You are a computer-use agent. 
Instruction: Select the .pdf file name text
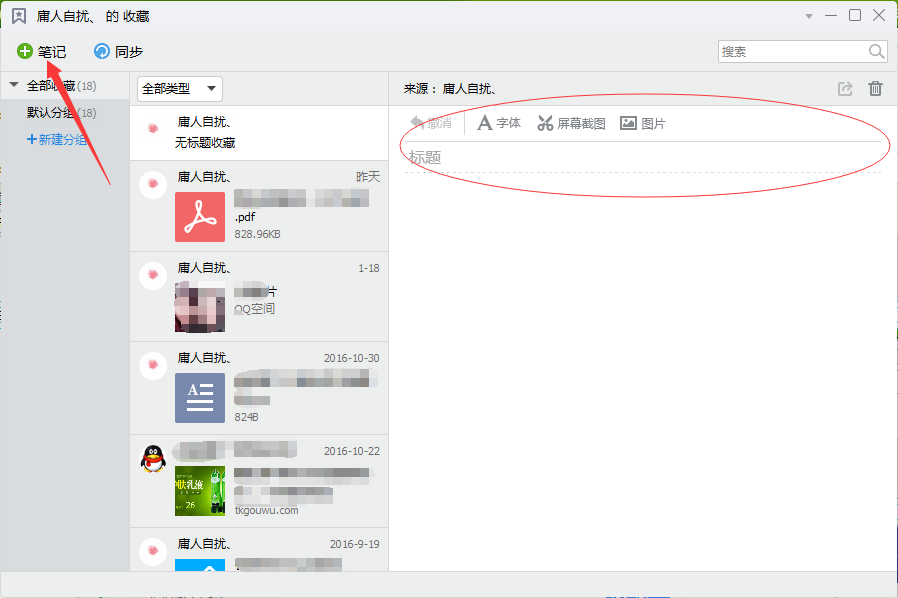(245, 217)
